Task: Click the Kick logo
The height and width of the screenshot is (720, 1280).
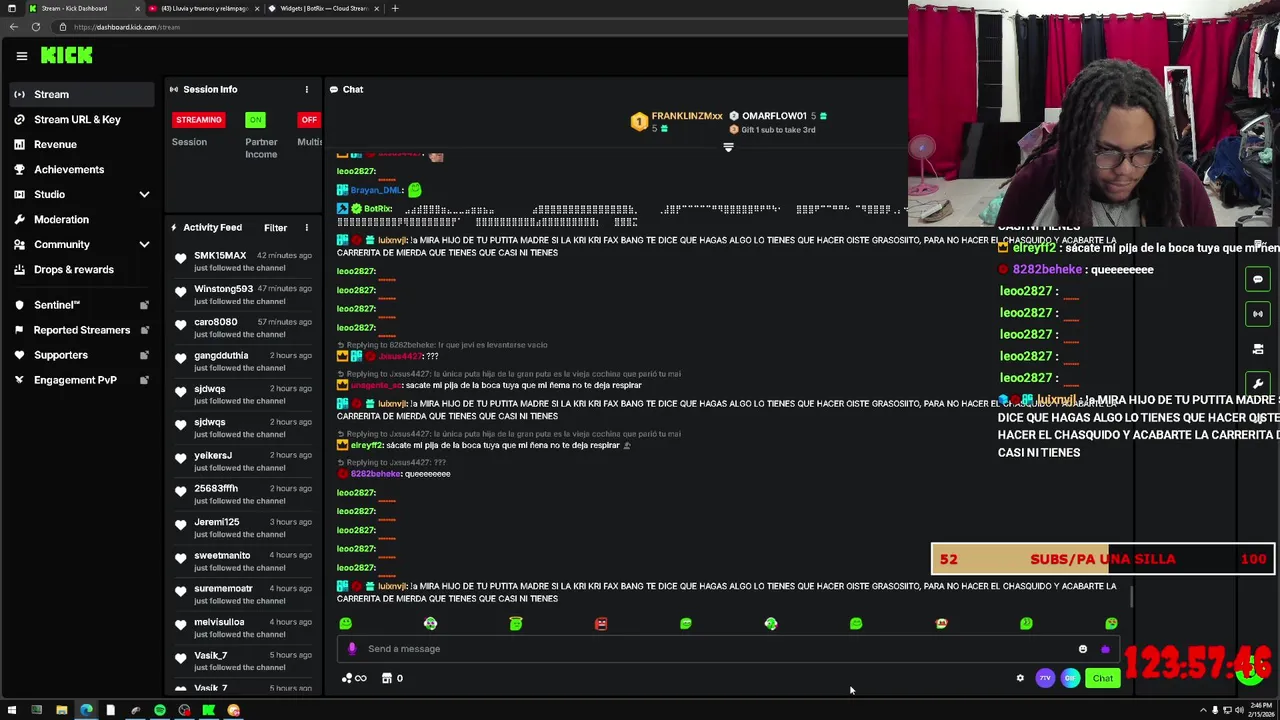Action: pyautogui.click(x=67, y=56)
